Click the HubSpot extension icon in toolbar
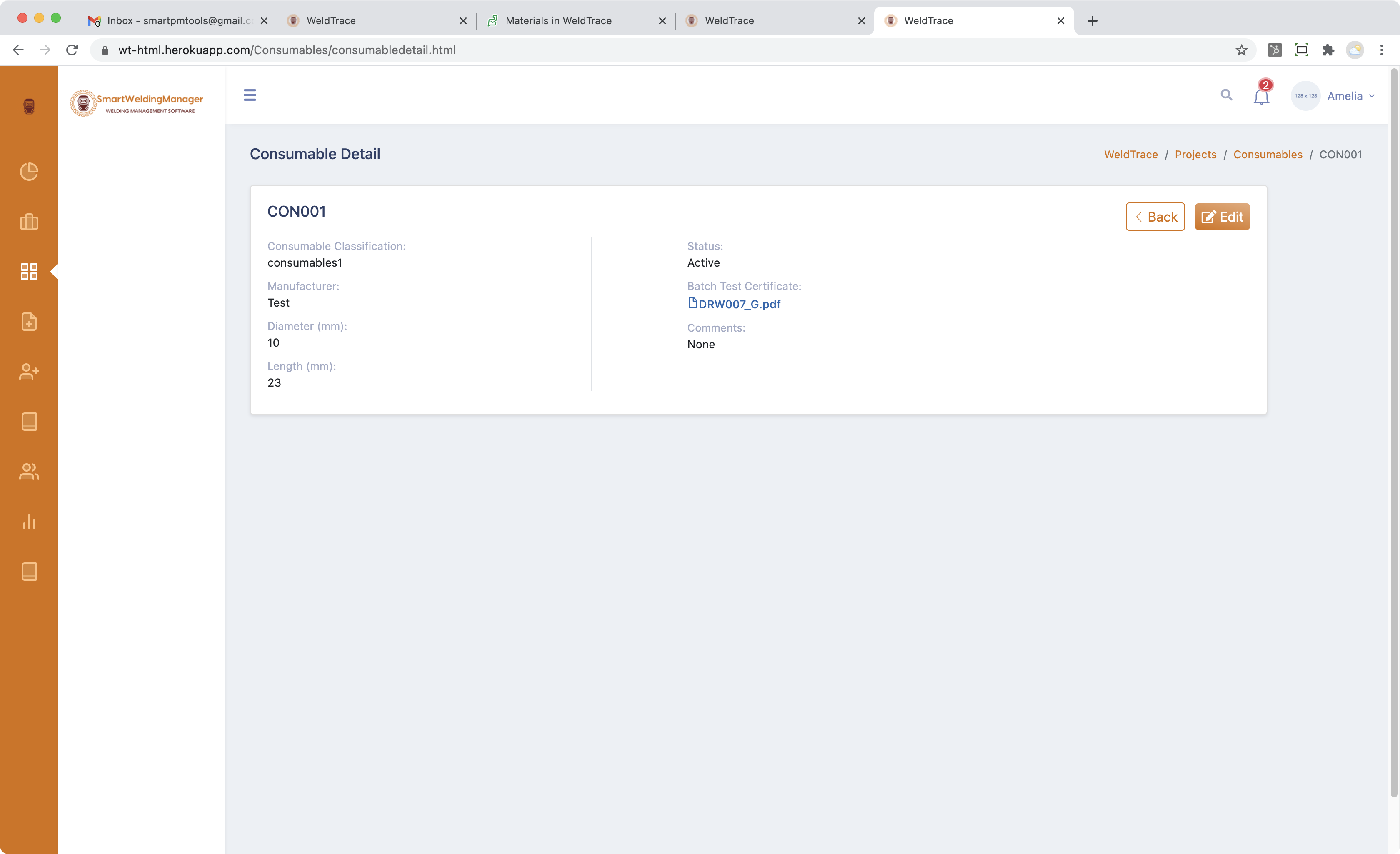 pos(1275,50)
